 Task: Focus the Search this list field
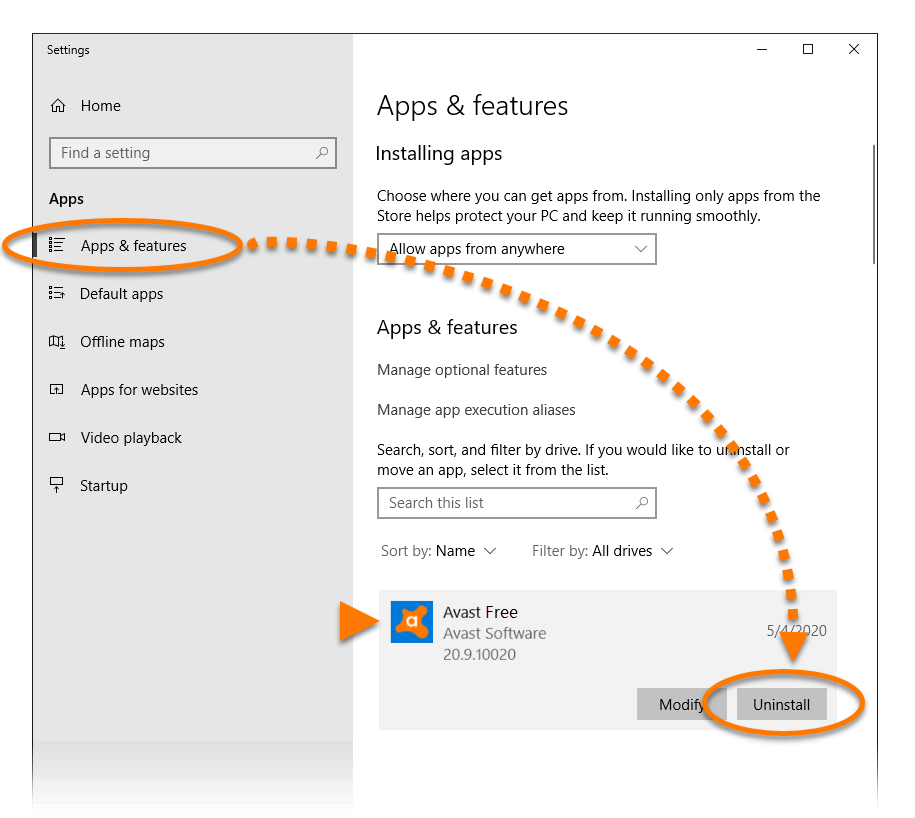pos(516,503)
